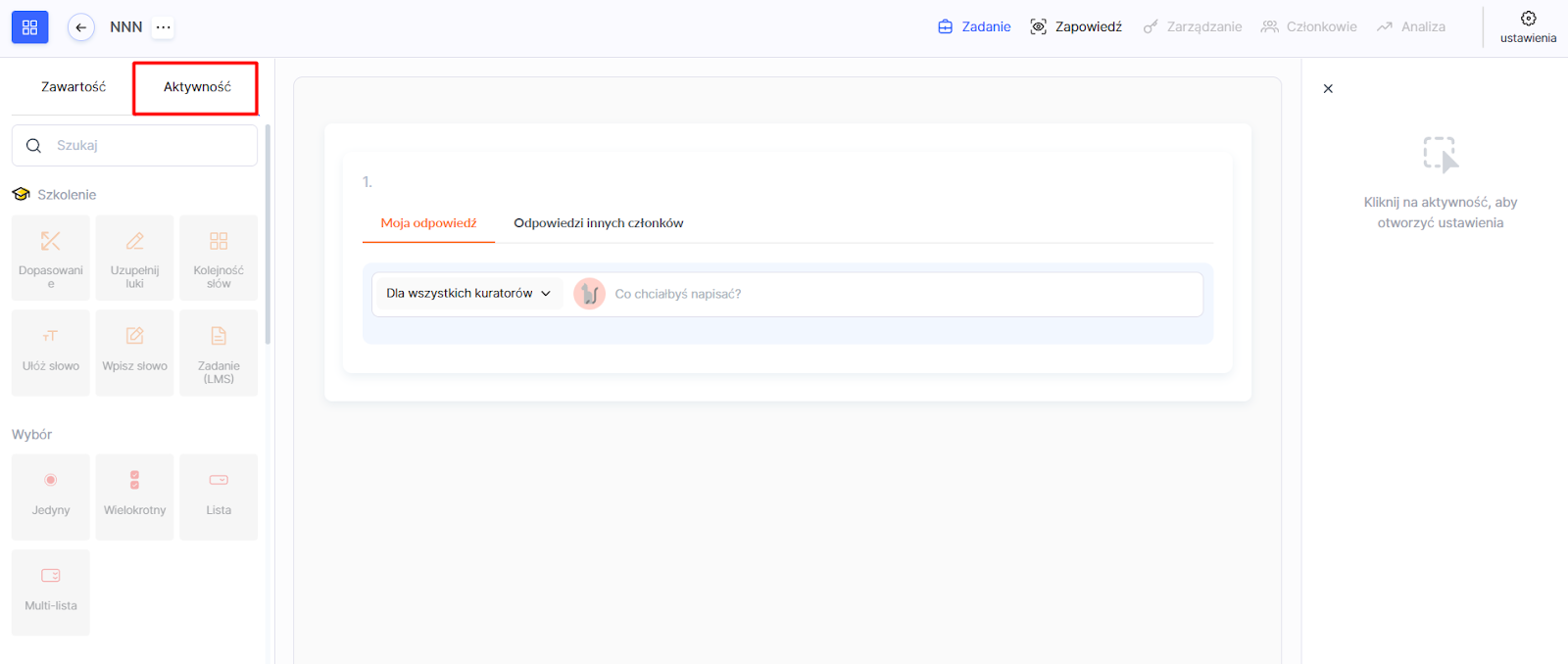This screenshot has height=664, width=1568.
Task: Select the Jedyny single-choice activity
Action: pos(51,497)
